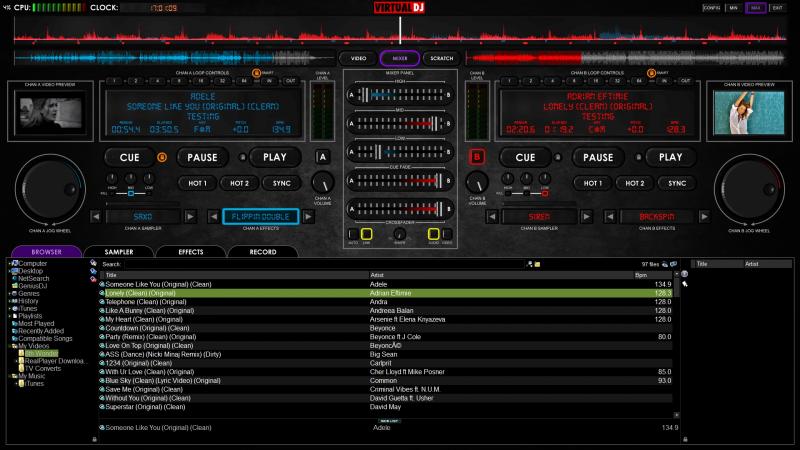Screen dimensions: 800x450
Task: Open GeniusDJ in the folder tree
Action: click(32, 286)
